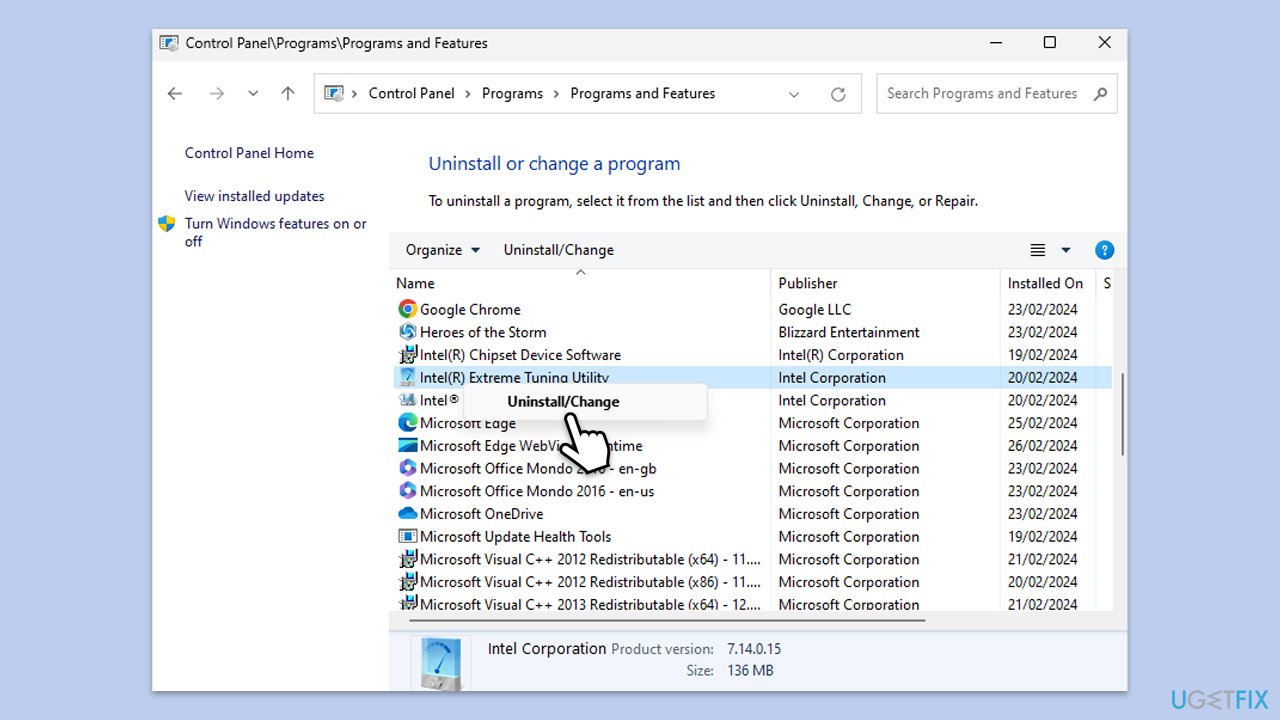The image size is (1280, 720).
Task: Click the shield icon for Windows features
Action: 167,224
